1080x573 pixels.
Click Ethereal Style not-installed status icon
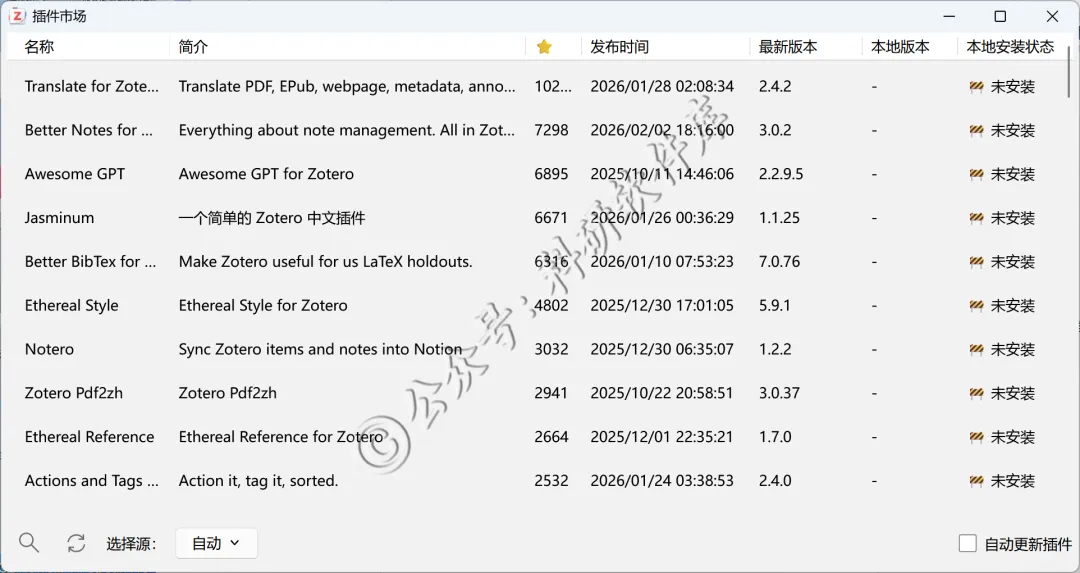pyautogui.click(x=976, y=306)
